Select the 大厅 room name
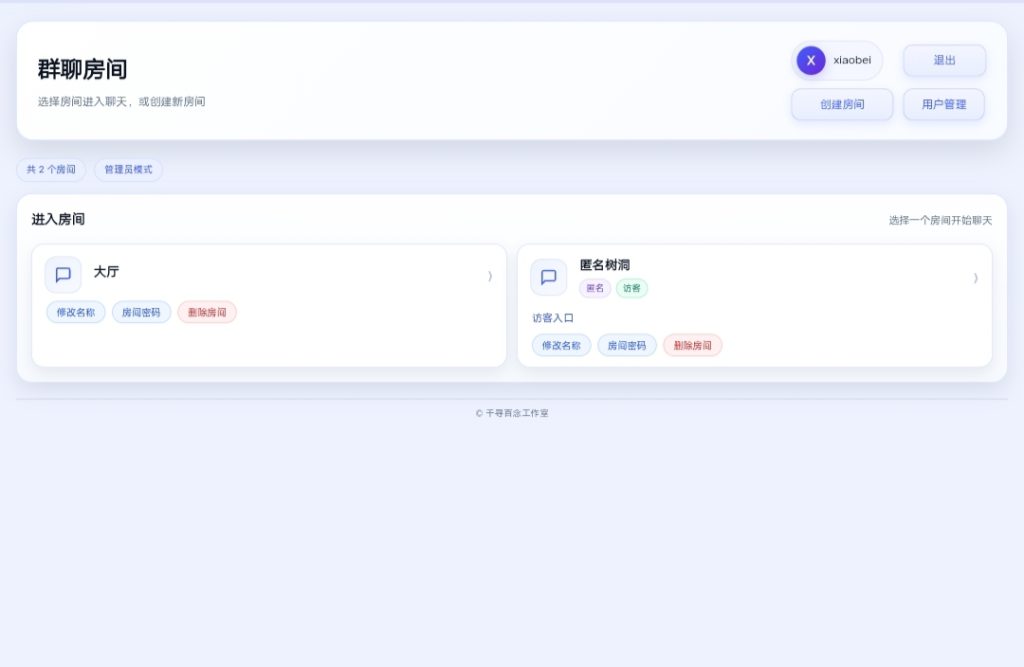This screenshot has width=1024, height=667. coord(106,272)
